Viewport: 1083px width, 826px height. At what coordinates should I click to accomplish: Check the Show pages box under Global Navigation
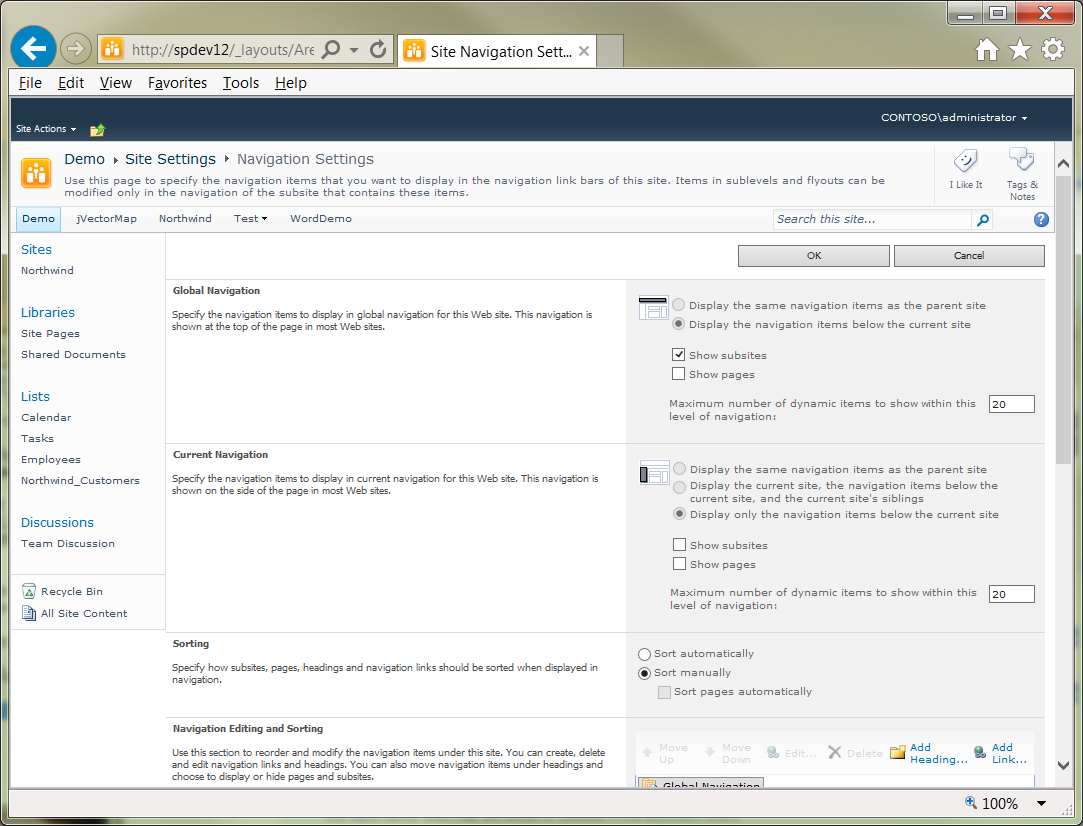click(679, 373)
